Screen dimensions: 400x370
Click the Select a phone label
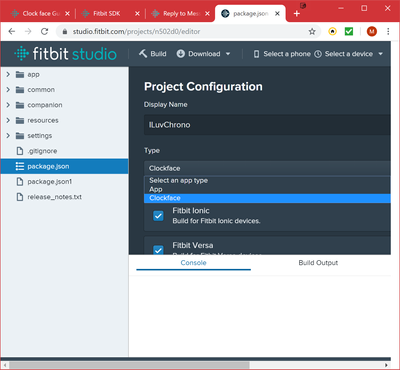pos(287,54)
